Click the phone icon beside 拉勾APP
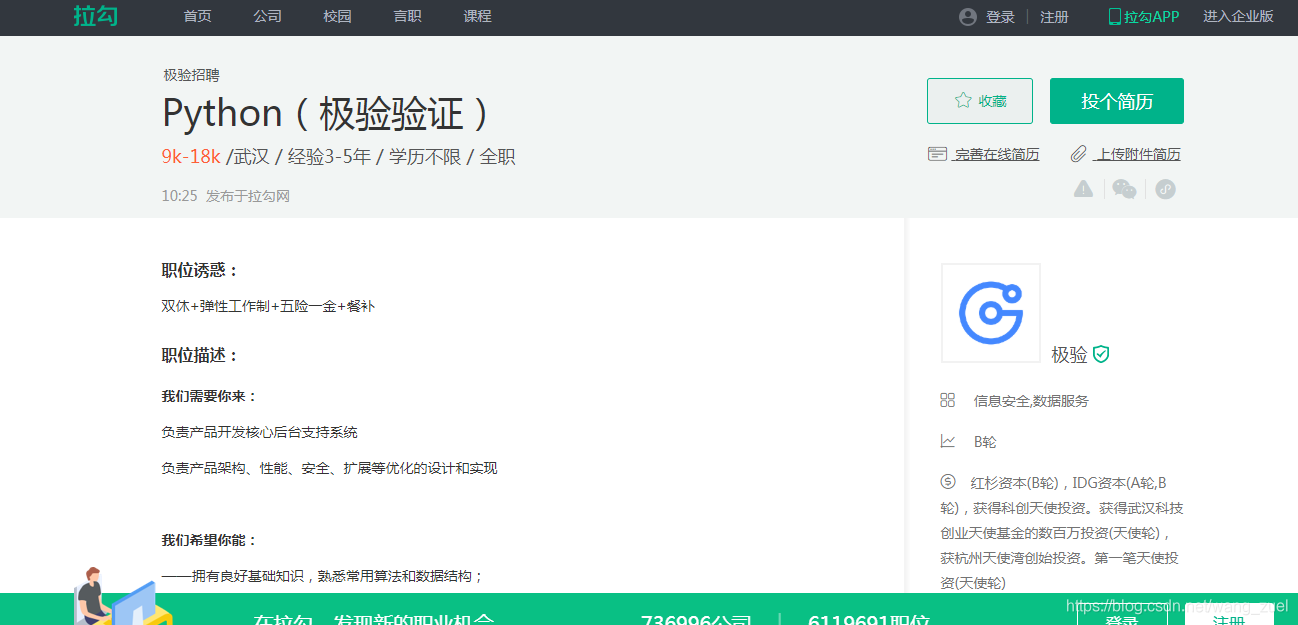Screen dimensions: 1298x625 click(x=1114, y=17)
